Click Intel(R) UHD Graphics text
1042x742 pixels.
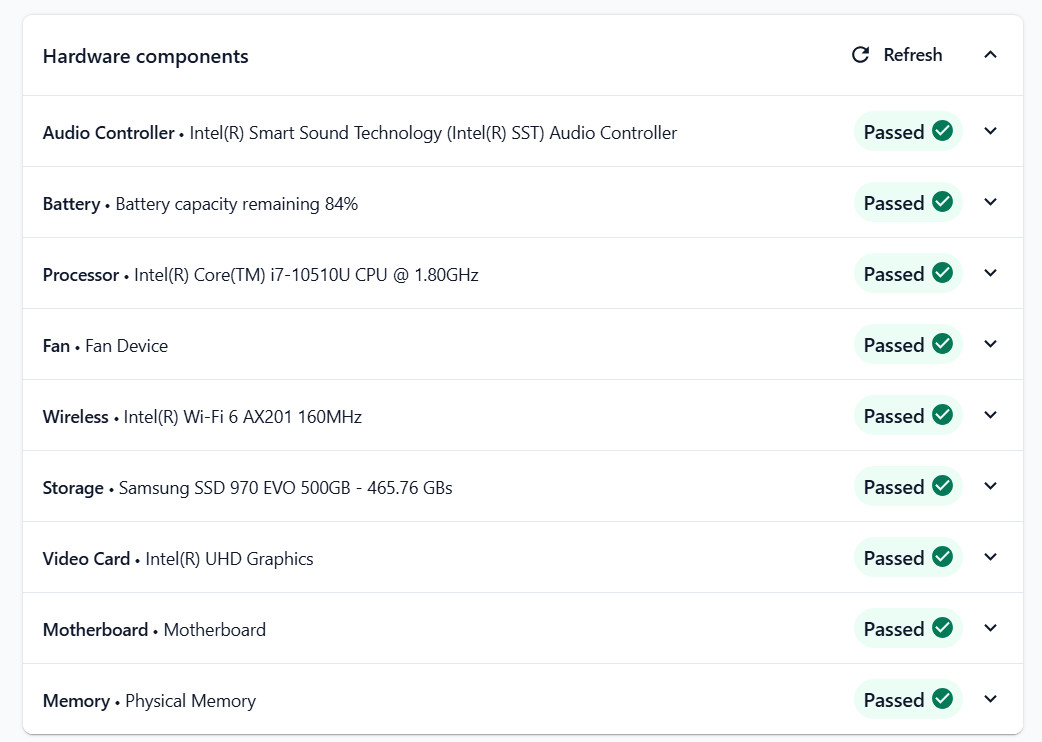point(229,559)
